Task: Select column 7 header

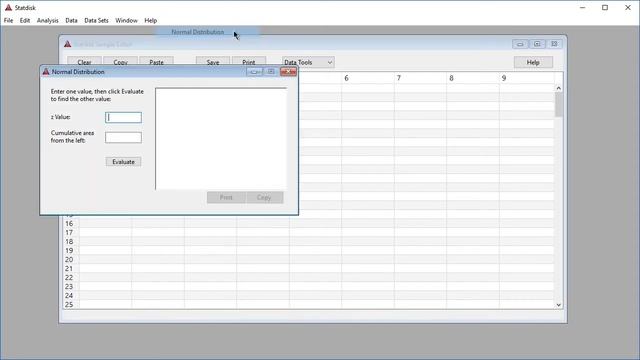Action: (420, 78)
